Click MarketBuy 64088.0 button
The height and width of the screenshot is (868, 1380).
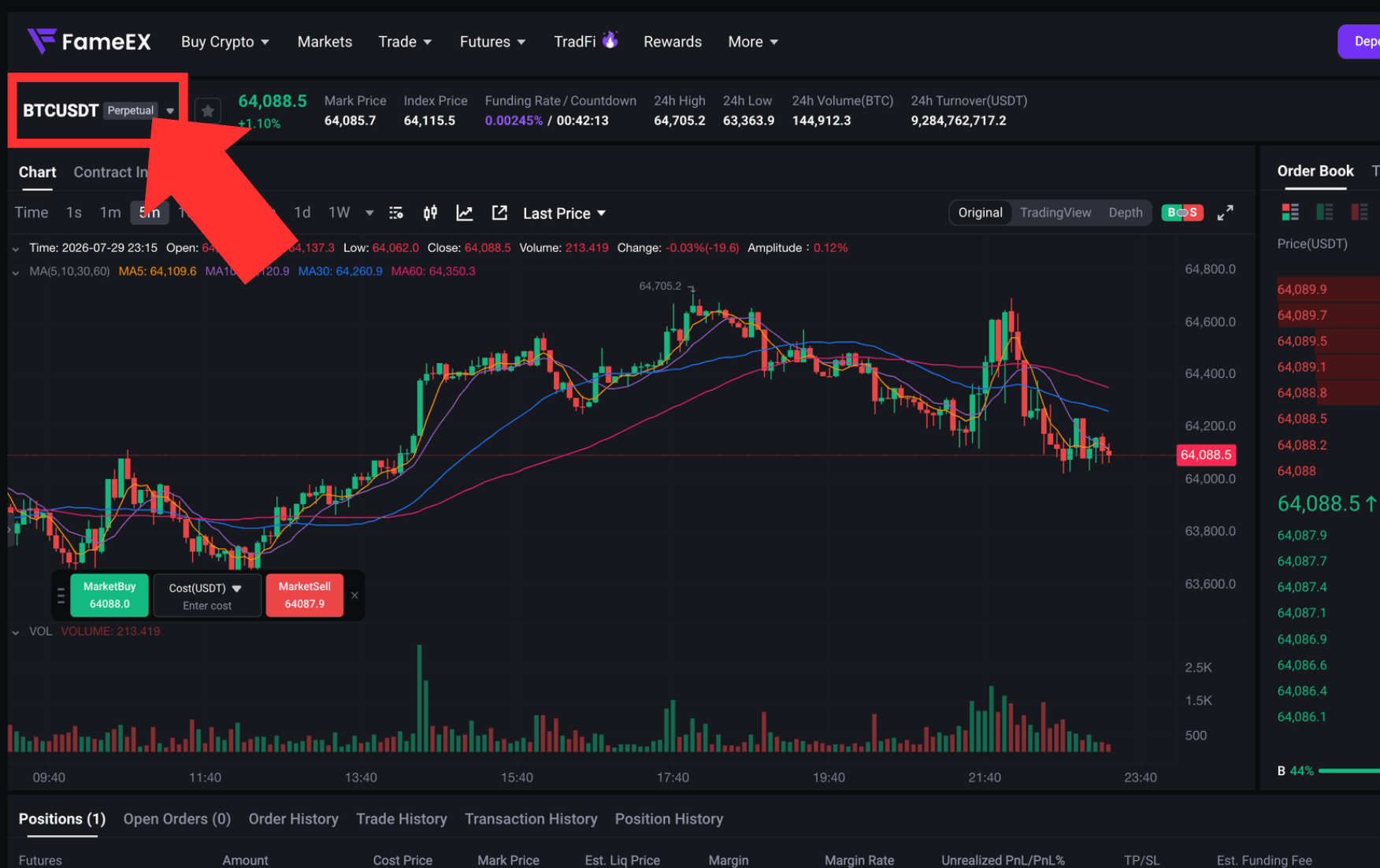pyautogui.click(x=109, y=595)
